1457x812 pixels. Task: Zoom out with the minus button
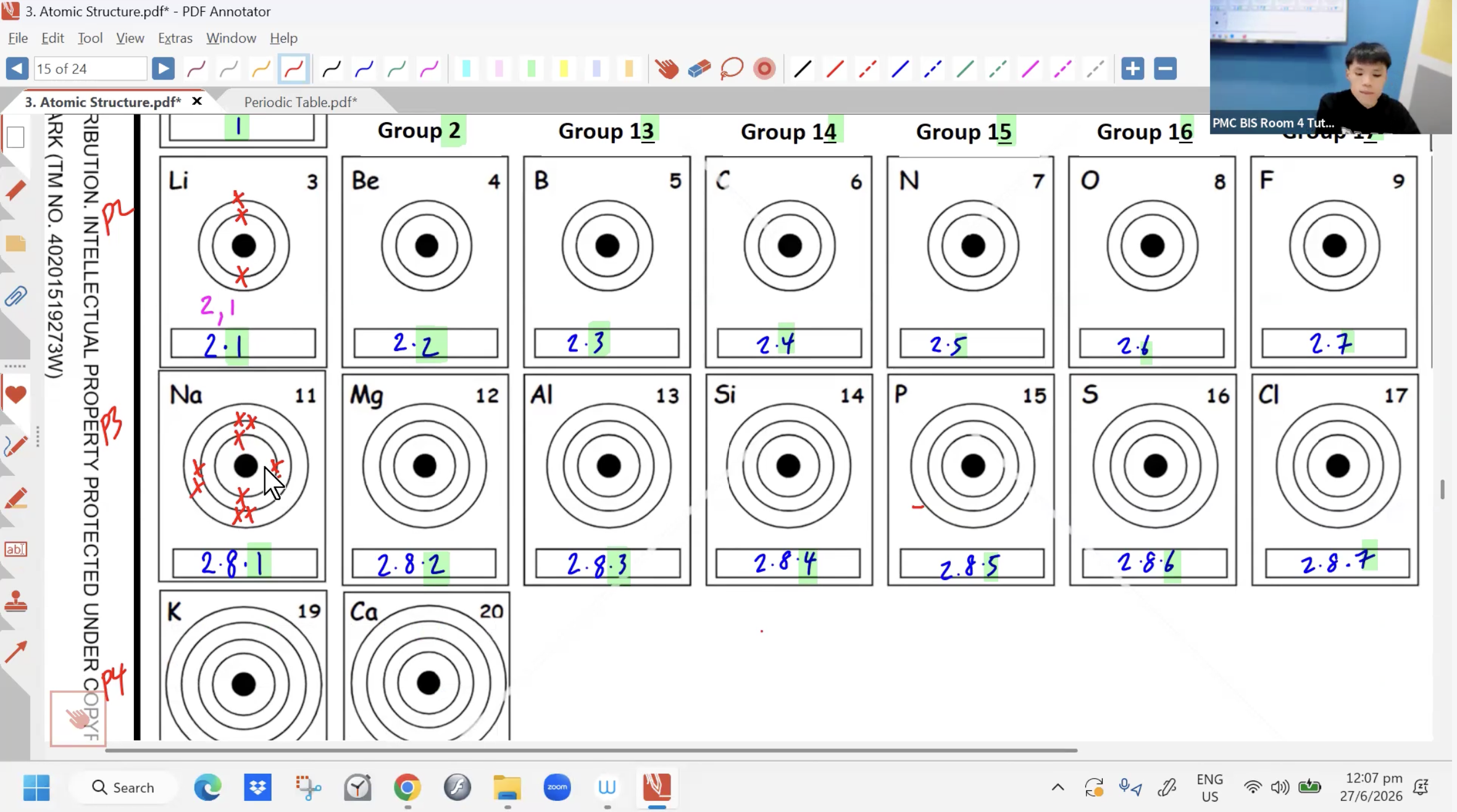pyautogui.click(x=1166, y=68)
